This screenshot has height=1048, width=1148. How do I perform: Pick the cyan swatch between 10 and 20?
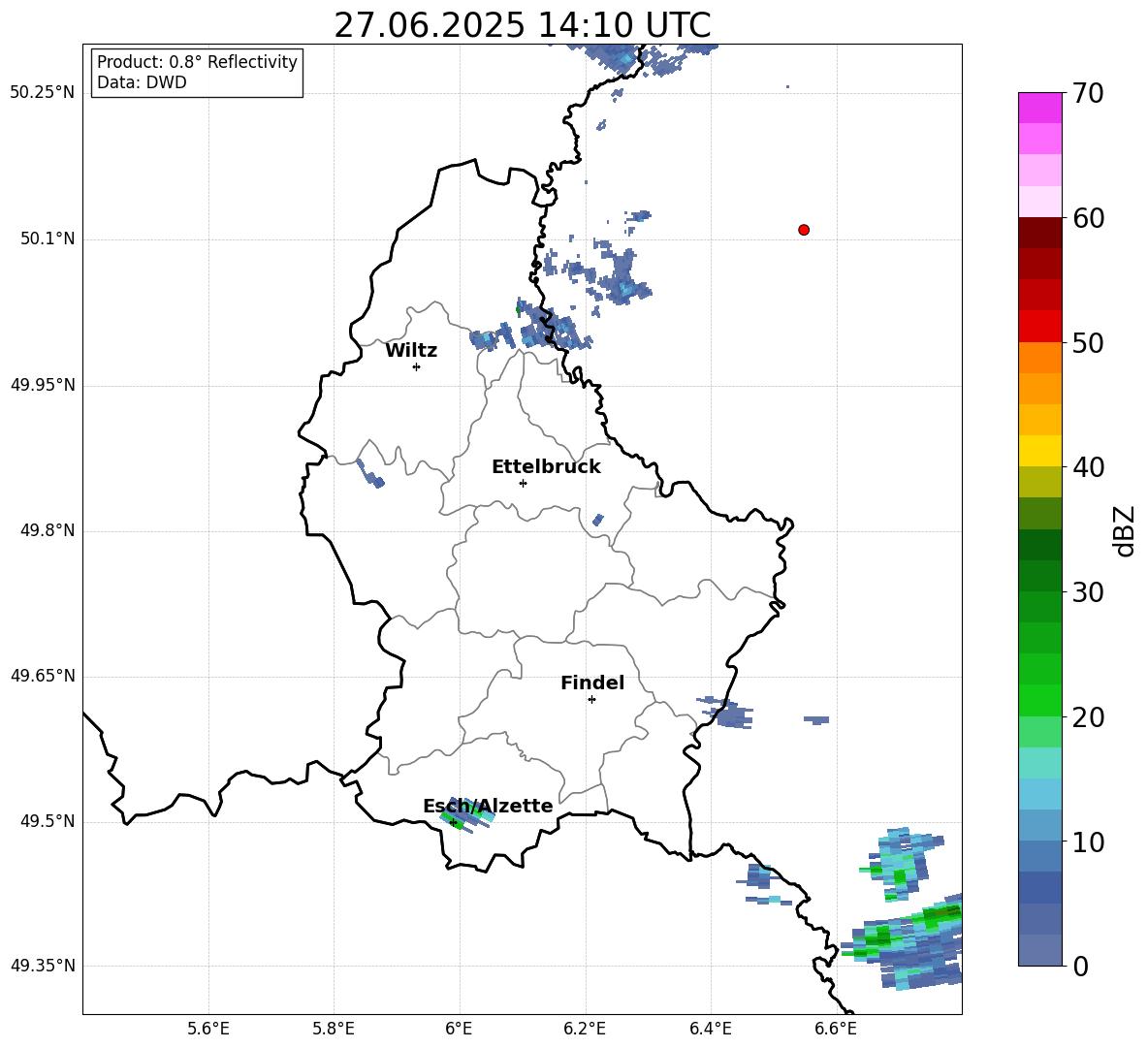tap(1039, 794)
